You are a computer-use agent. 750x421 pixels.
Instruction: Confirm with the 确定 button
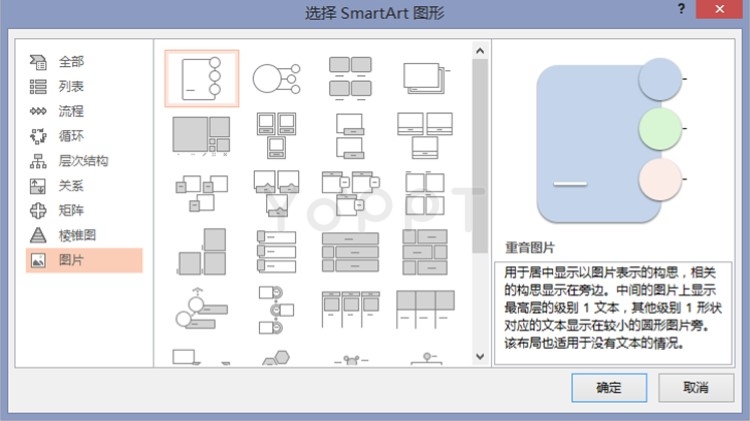[609, 388]
